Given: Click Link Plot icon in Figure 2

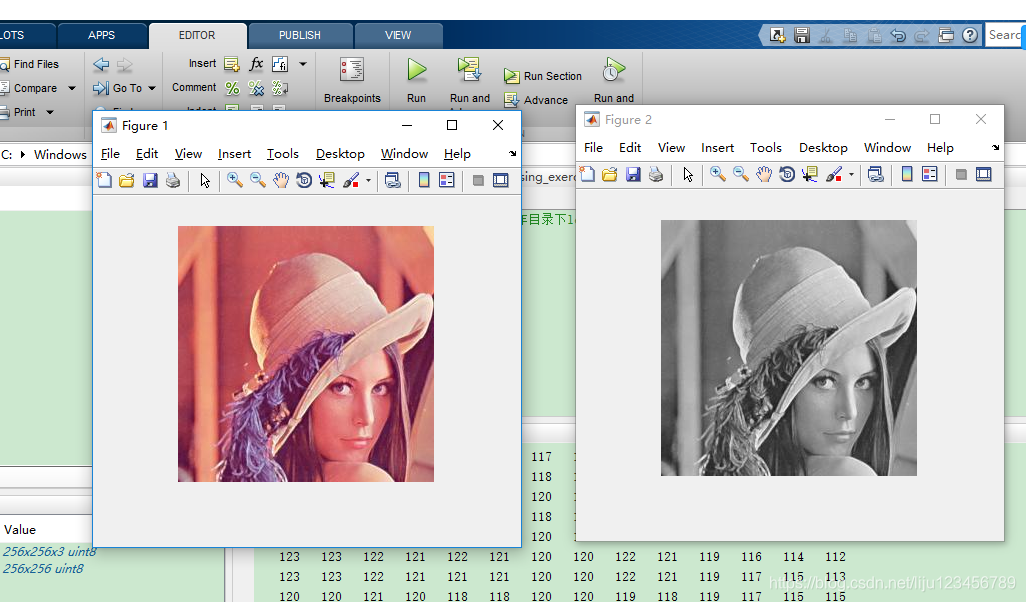Looking at the screenshot, I should [x=876, y=174].
